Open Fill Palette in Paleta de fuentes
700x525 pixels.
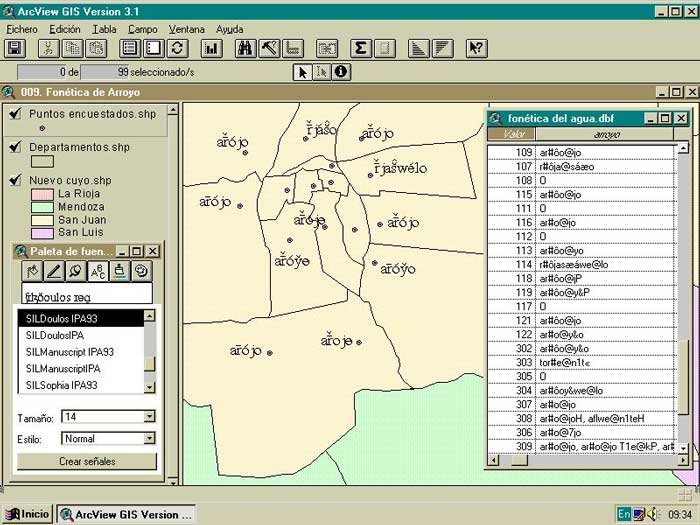click(32, 271)
